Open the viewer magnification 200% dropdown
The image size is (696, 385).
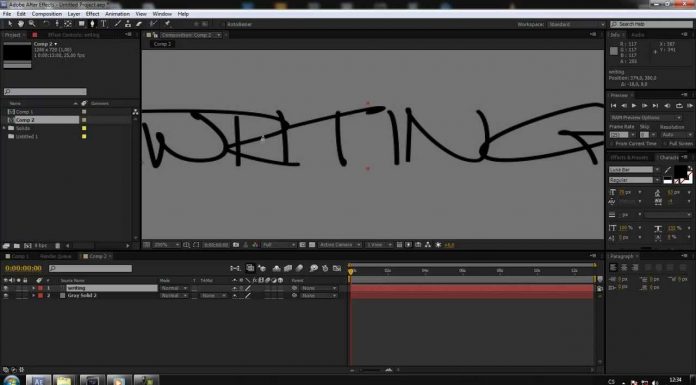click(x=166, y=245)
